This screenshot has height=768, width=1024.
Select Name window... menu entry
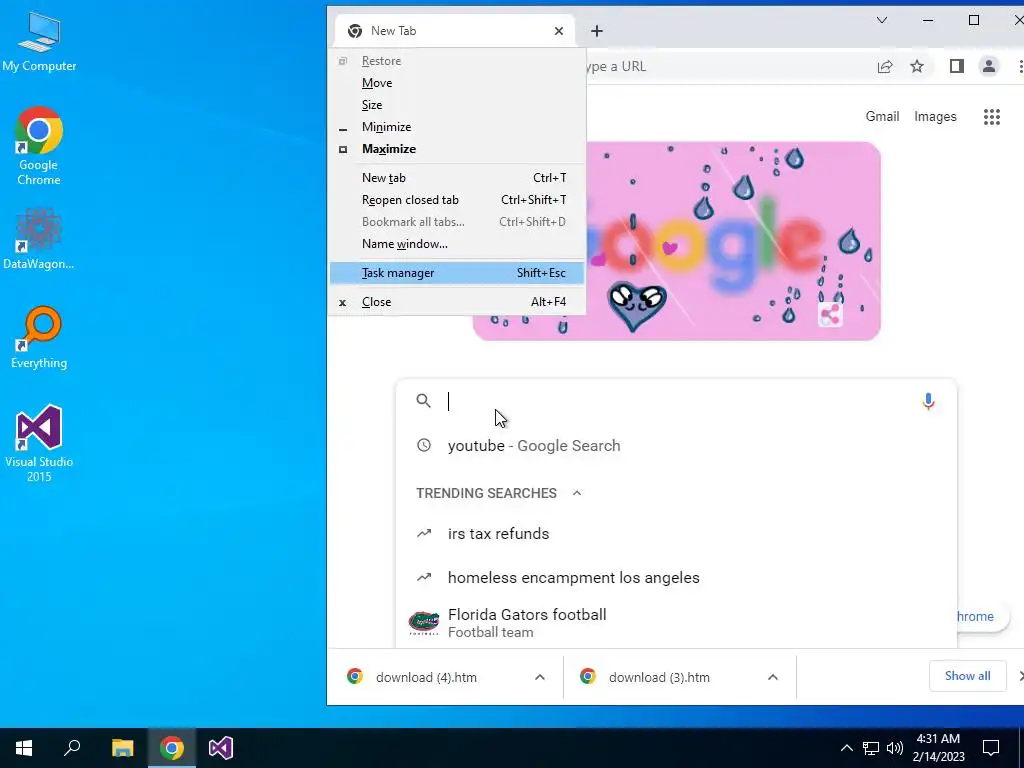[456, 244]
